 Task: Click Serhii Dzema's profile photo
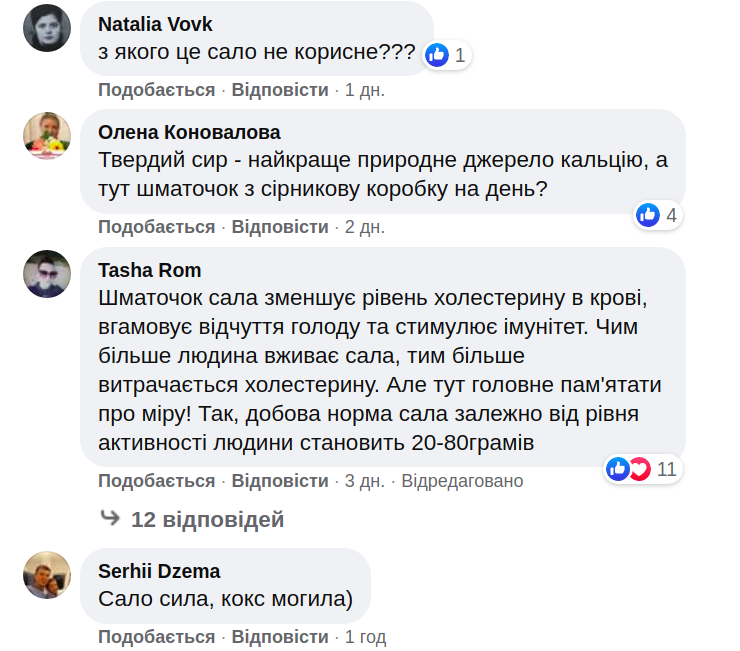tap(47, 575)
